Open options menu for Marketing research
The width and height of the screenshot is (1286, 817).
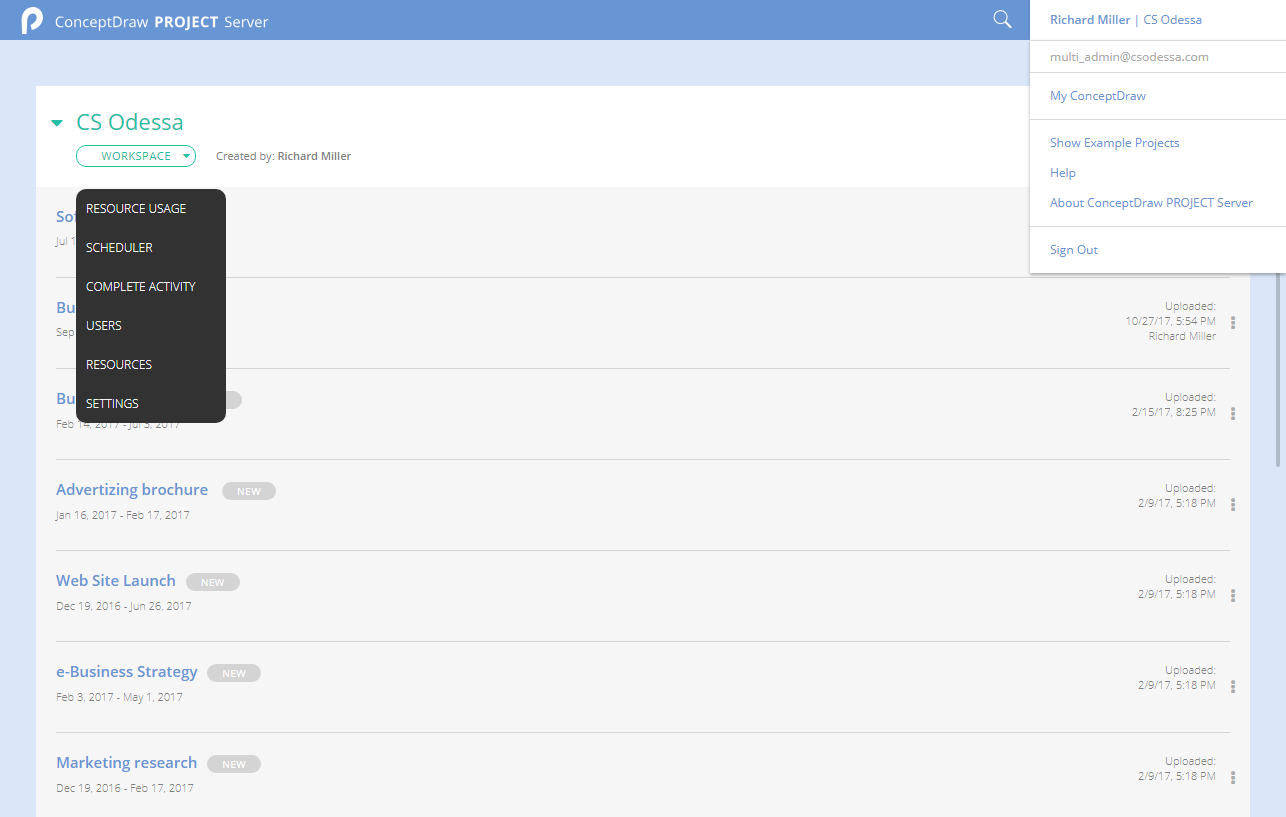click(x=1233, y=777)
